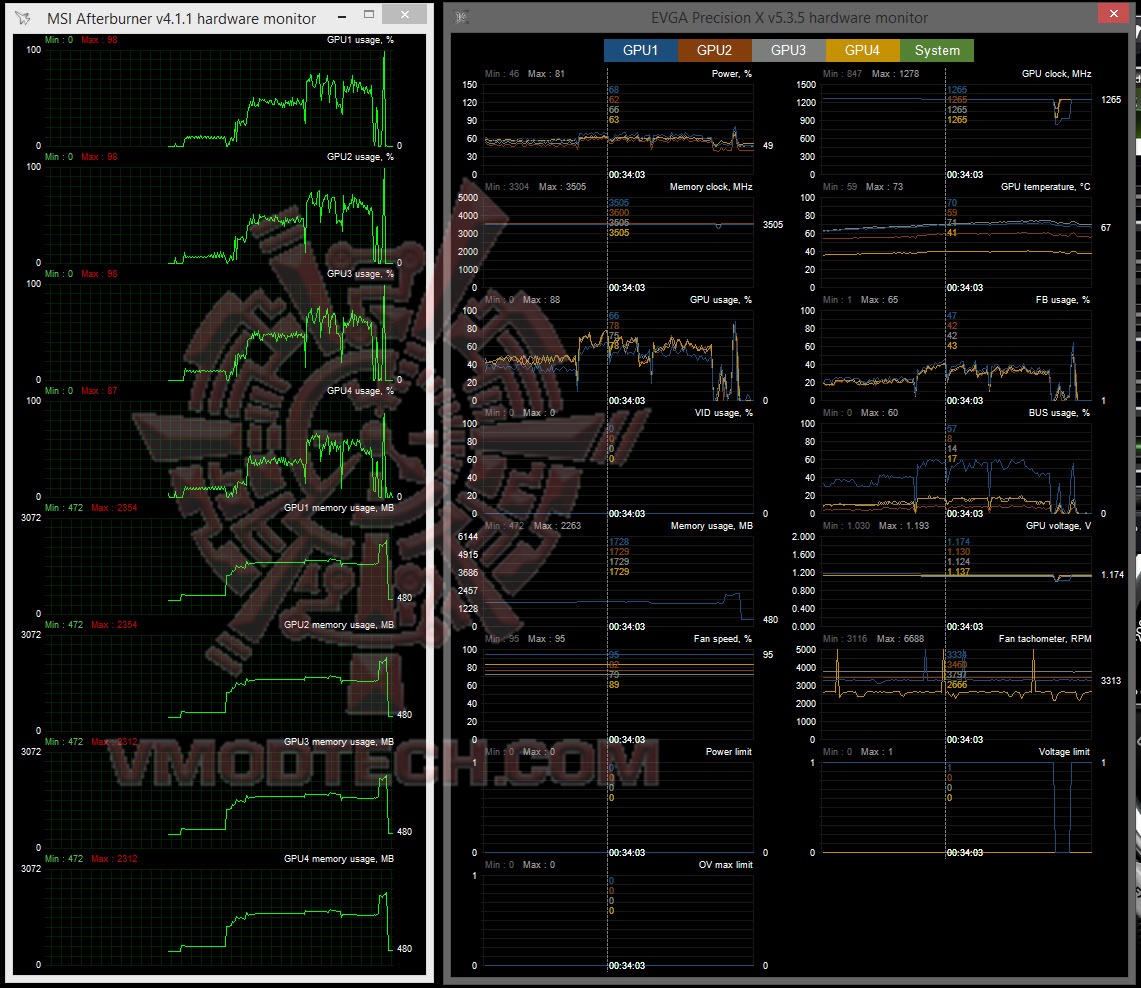Click the 'OV max limit' graph title

click(x=725, y=865)
